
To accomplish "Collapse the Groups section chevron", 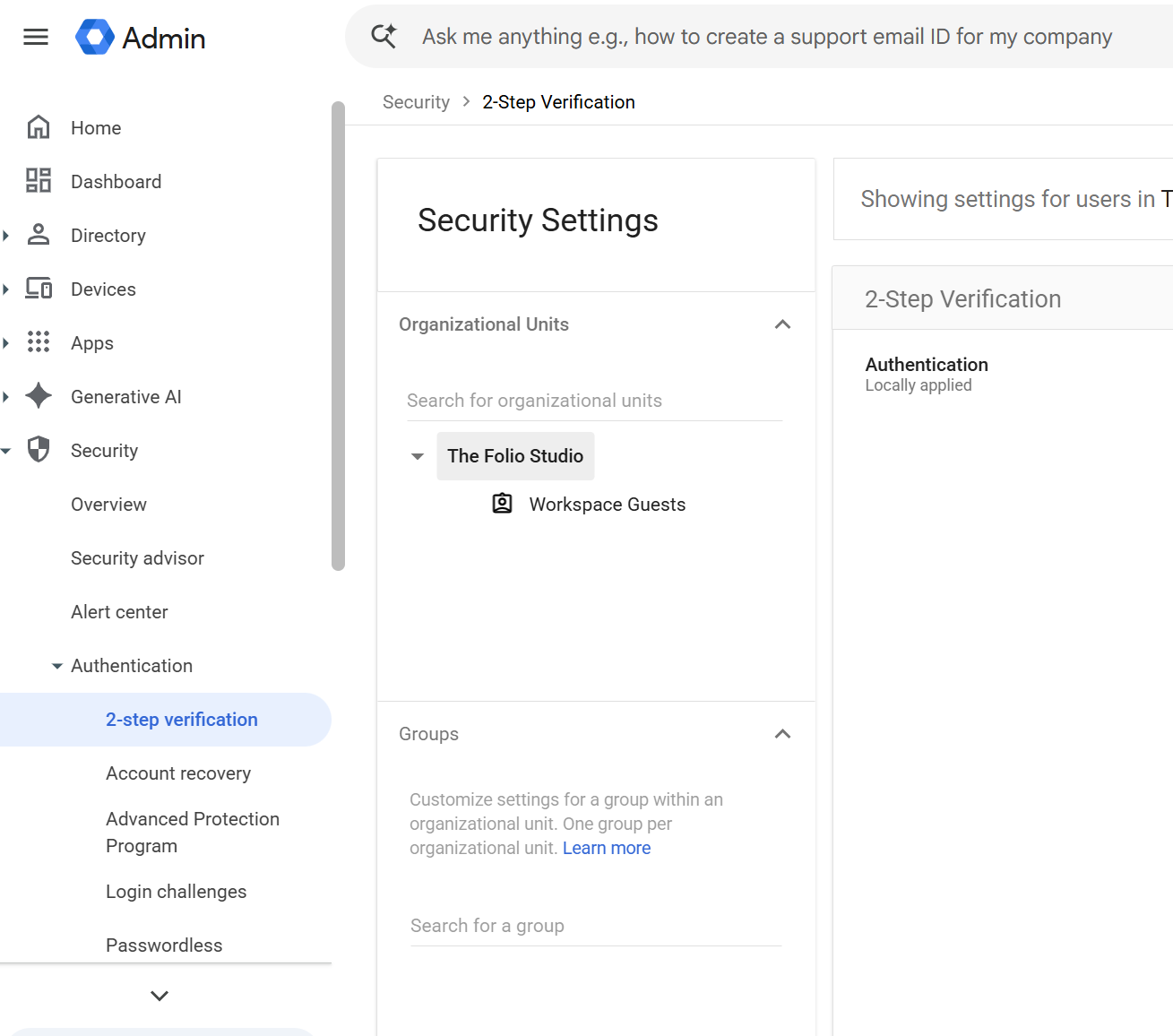I will [x=782, y=734].
